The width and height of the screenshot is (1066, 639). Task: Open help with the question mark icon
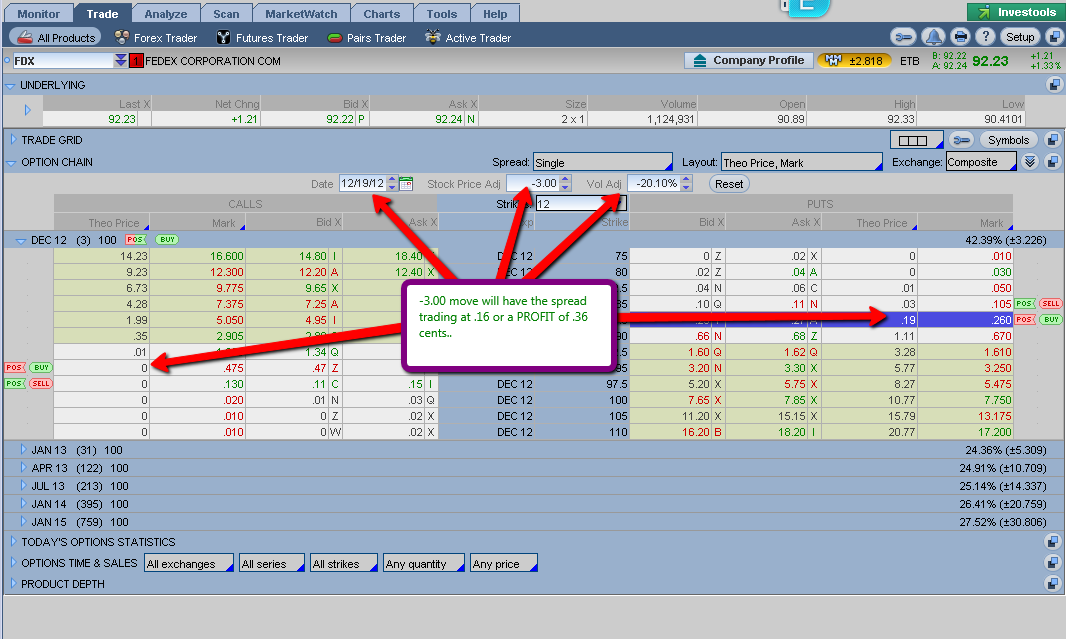(987, 37)
